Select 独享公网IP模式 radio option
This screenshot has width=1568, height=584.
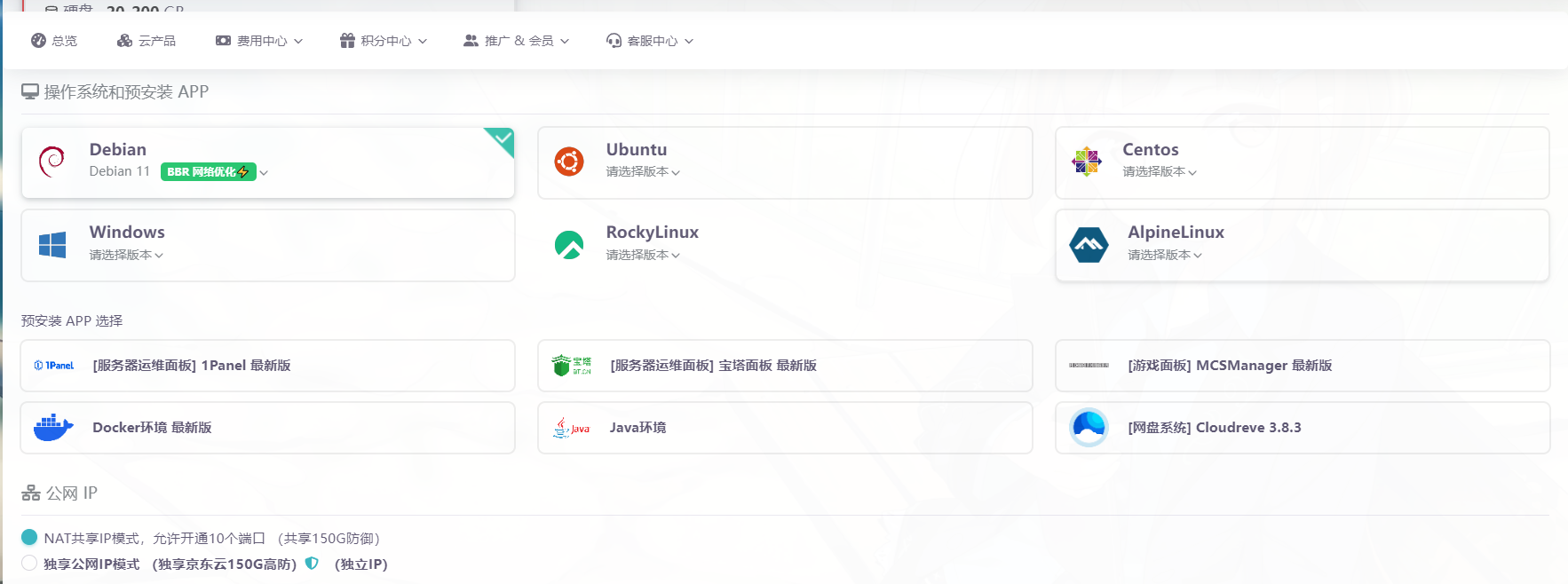[29, 564]
